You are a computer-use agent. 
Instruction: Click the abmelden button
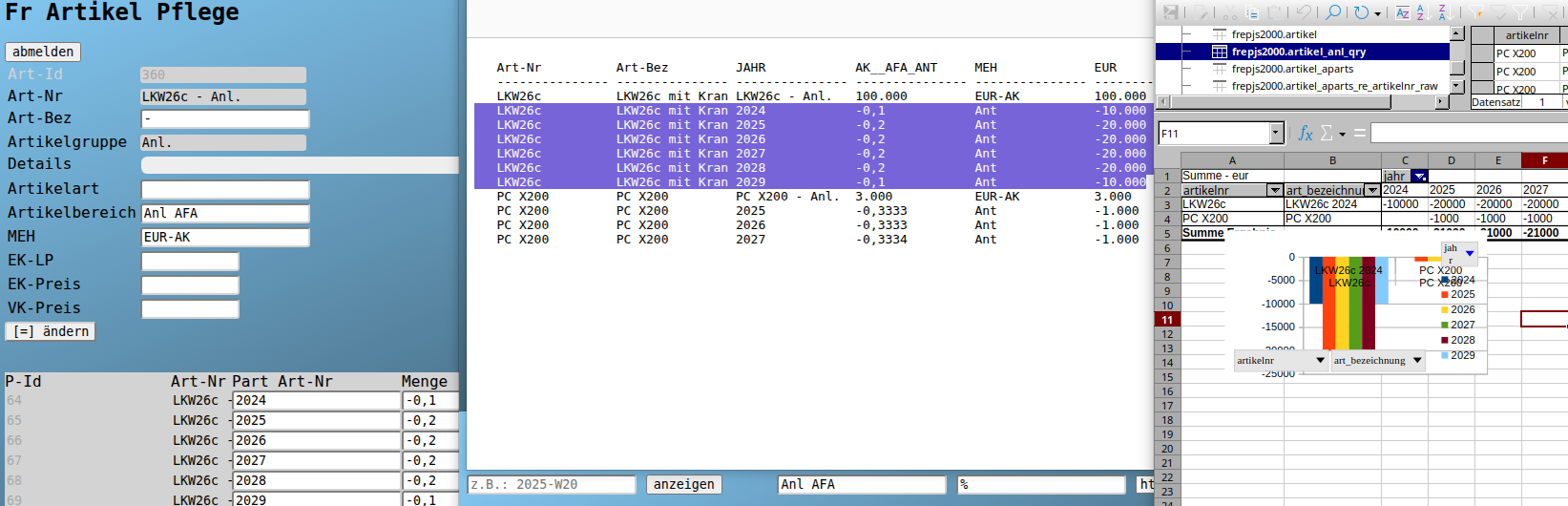(43, 52)
